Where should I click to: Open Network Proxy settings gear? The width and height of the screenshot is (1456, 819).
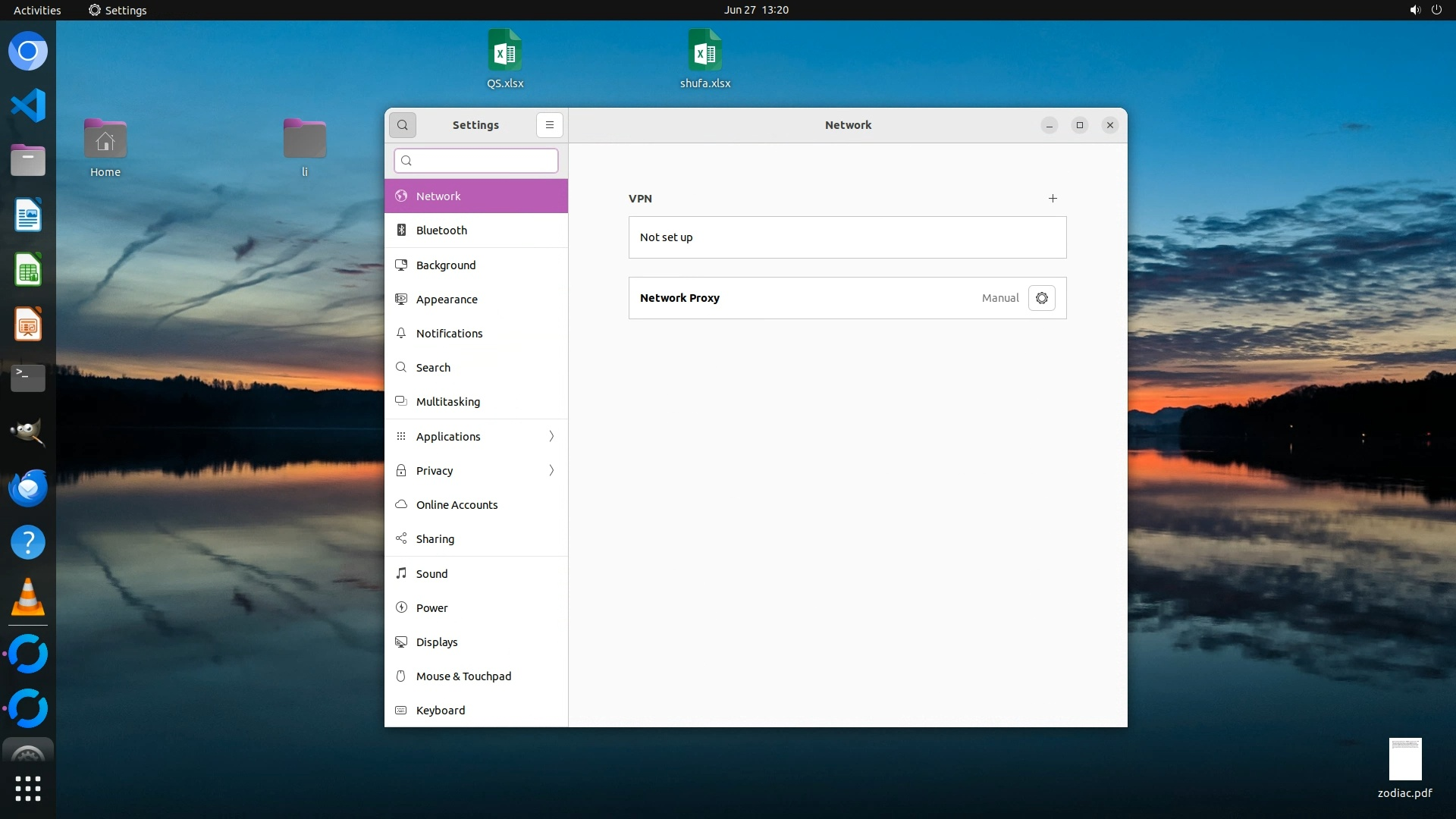pyautogui.click(x=1041, y=298)
